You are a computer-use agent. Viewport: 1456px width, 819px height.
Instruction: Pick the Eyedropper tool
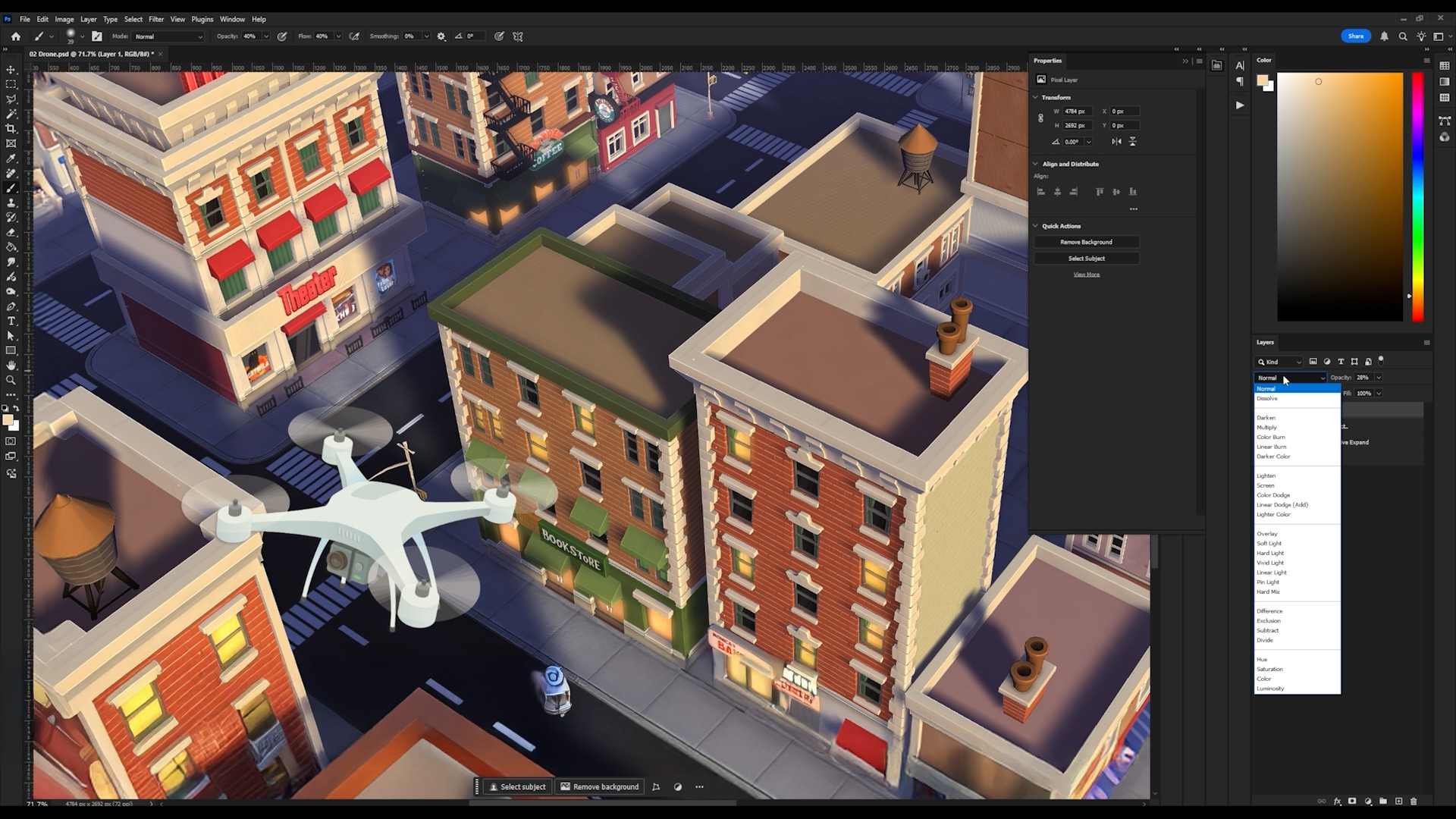tap(11, 158)
